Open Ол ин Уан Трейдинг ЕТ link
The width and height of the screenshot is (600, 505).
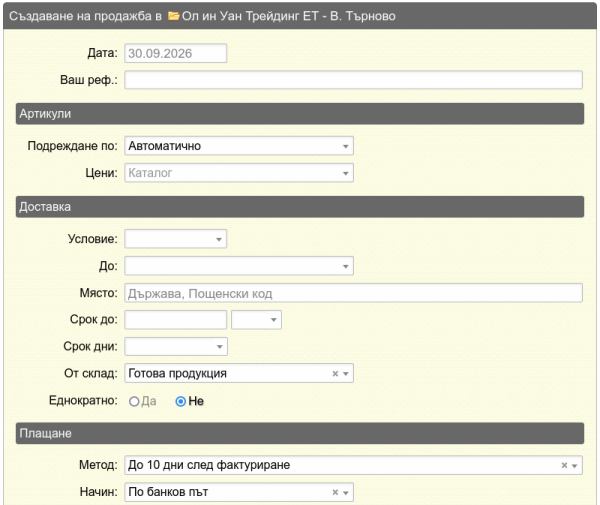pyautogui.click(x=289, y=16)
